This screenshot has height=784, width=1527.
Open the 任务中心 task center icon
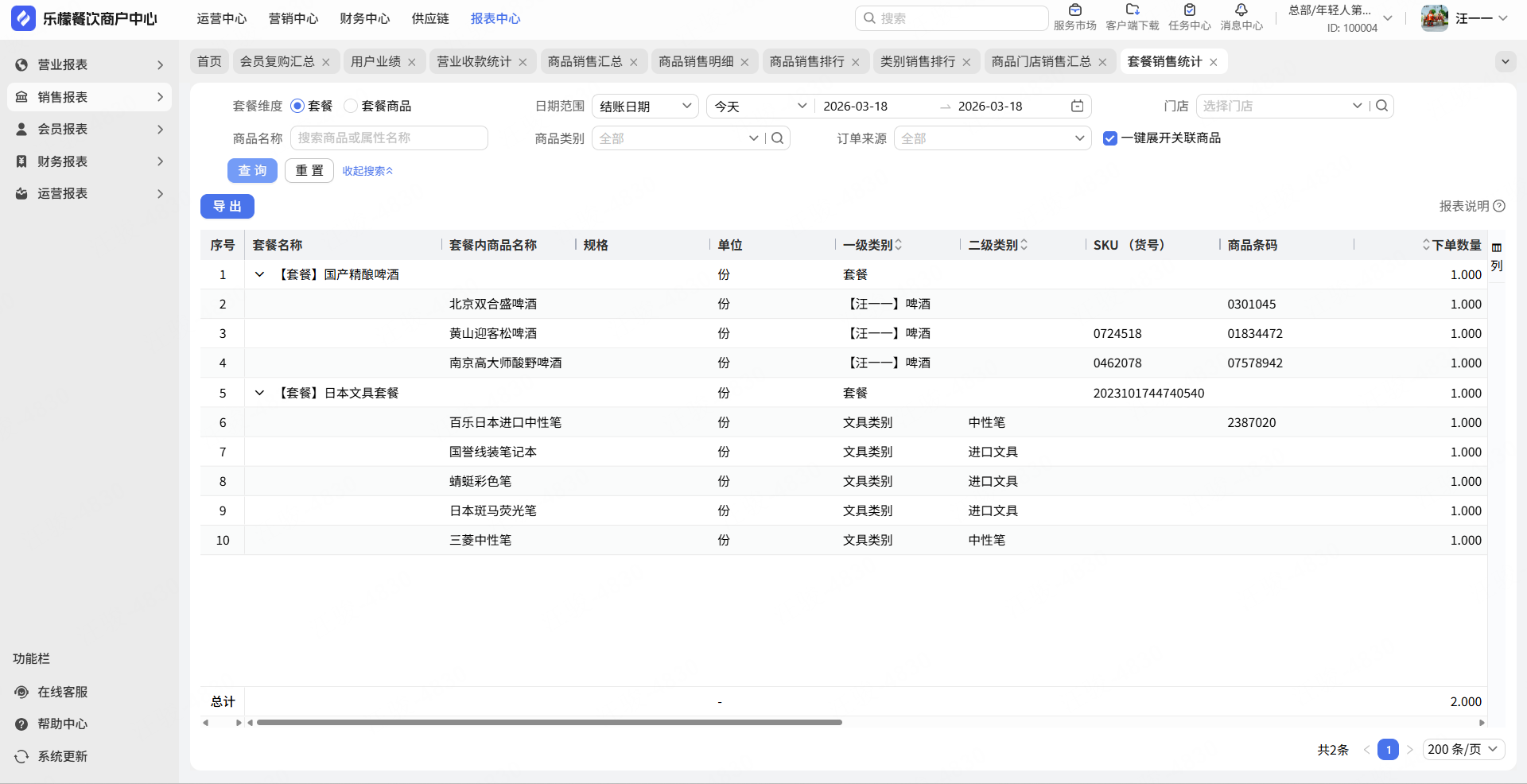[1189, 11]
